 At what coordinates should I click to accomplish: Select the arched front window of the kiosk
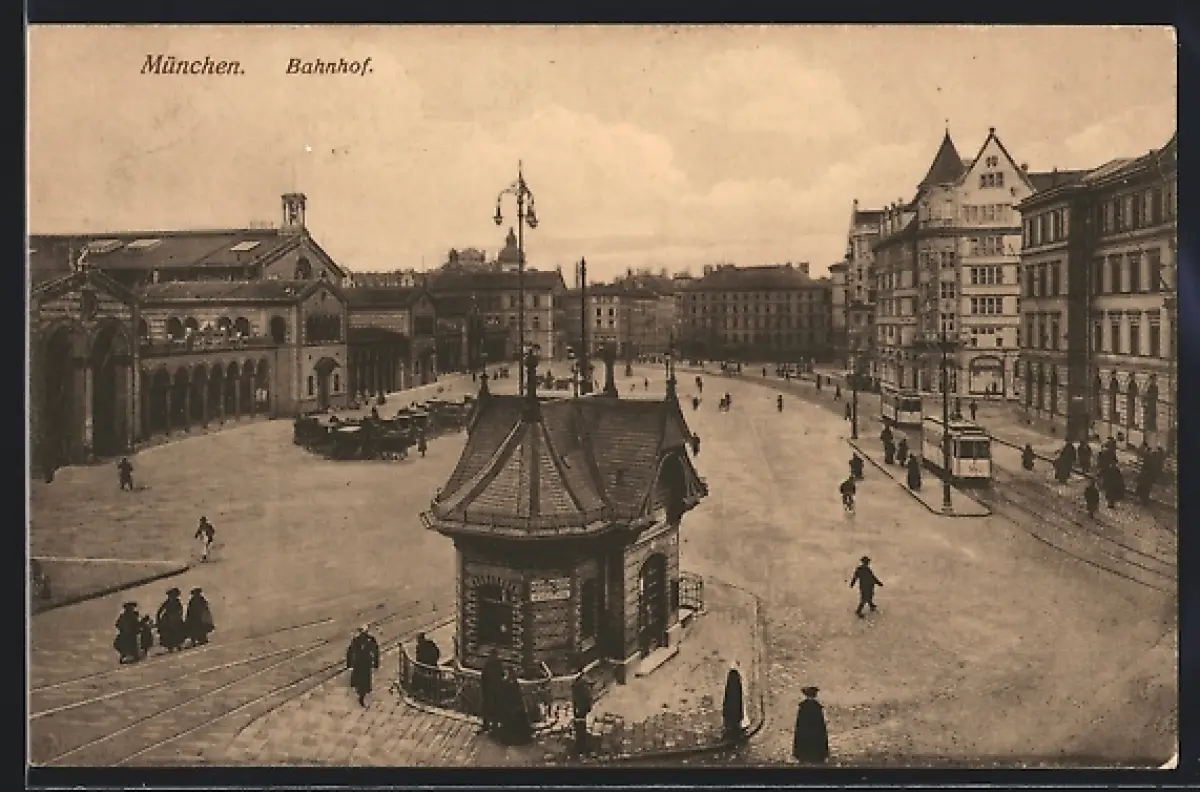point(494,613)
